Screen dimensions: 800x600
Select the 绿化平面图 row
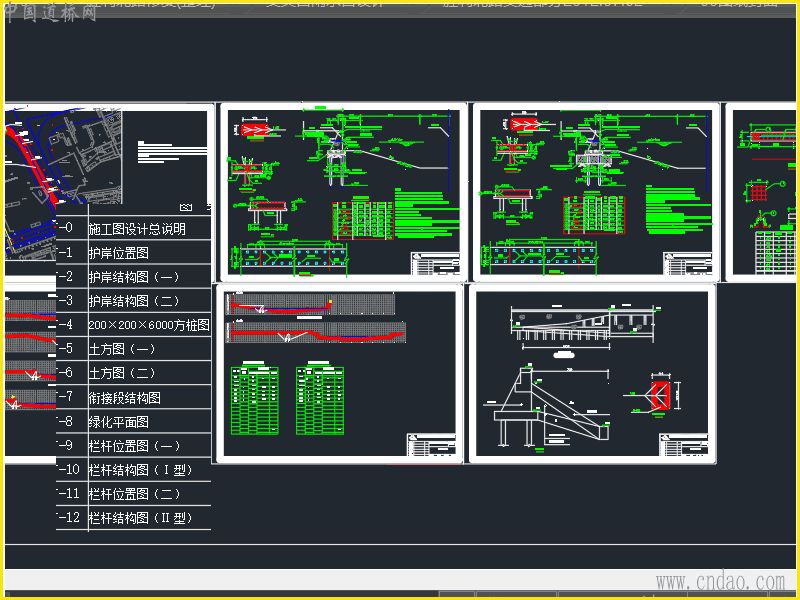tap(119, 421)
